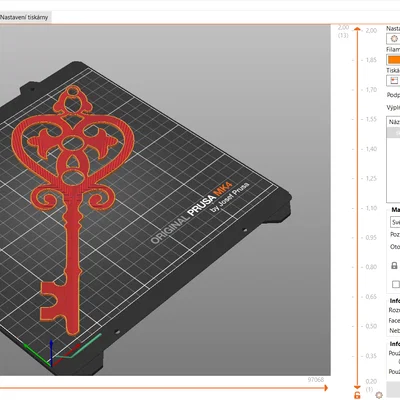Image resolution: width=400 pixels, height=400 pixels.
Task: Open the Nastavení tiskárny tab
Action: coord(24,17)
